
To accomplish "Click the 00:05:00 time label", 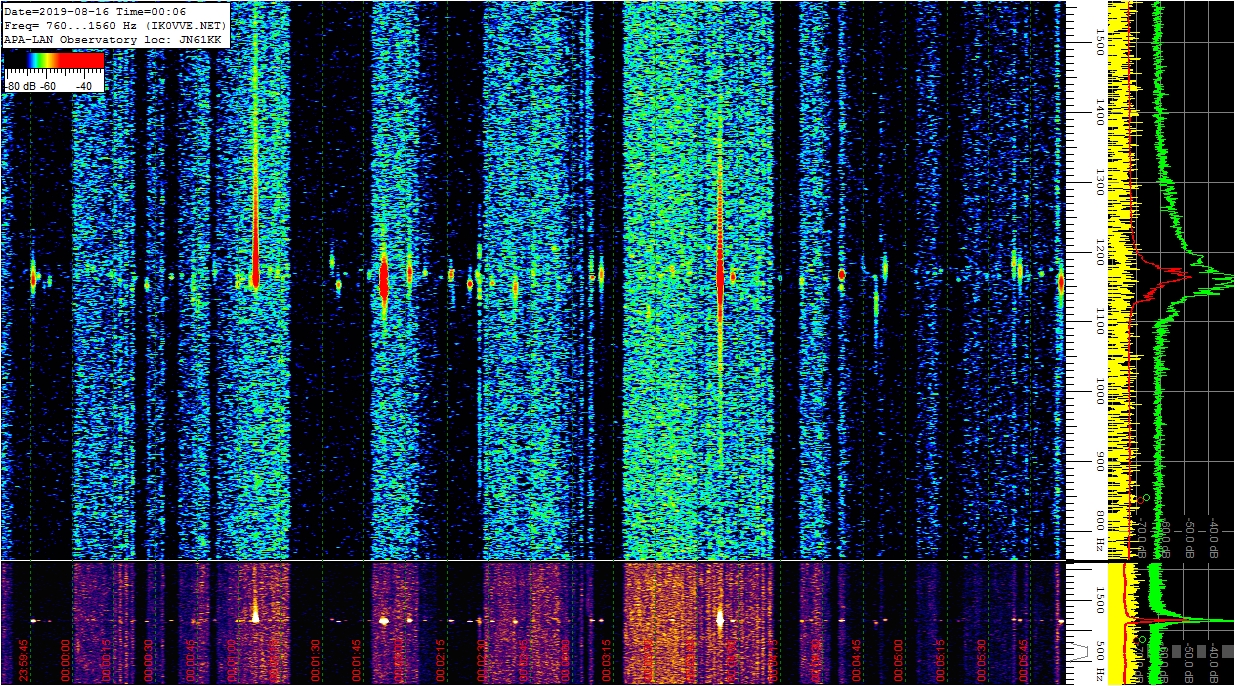I will pos(900,660).
